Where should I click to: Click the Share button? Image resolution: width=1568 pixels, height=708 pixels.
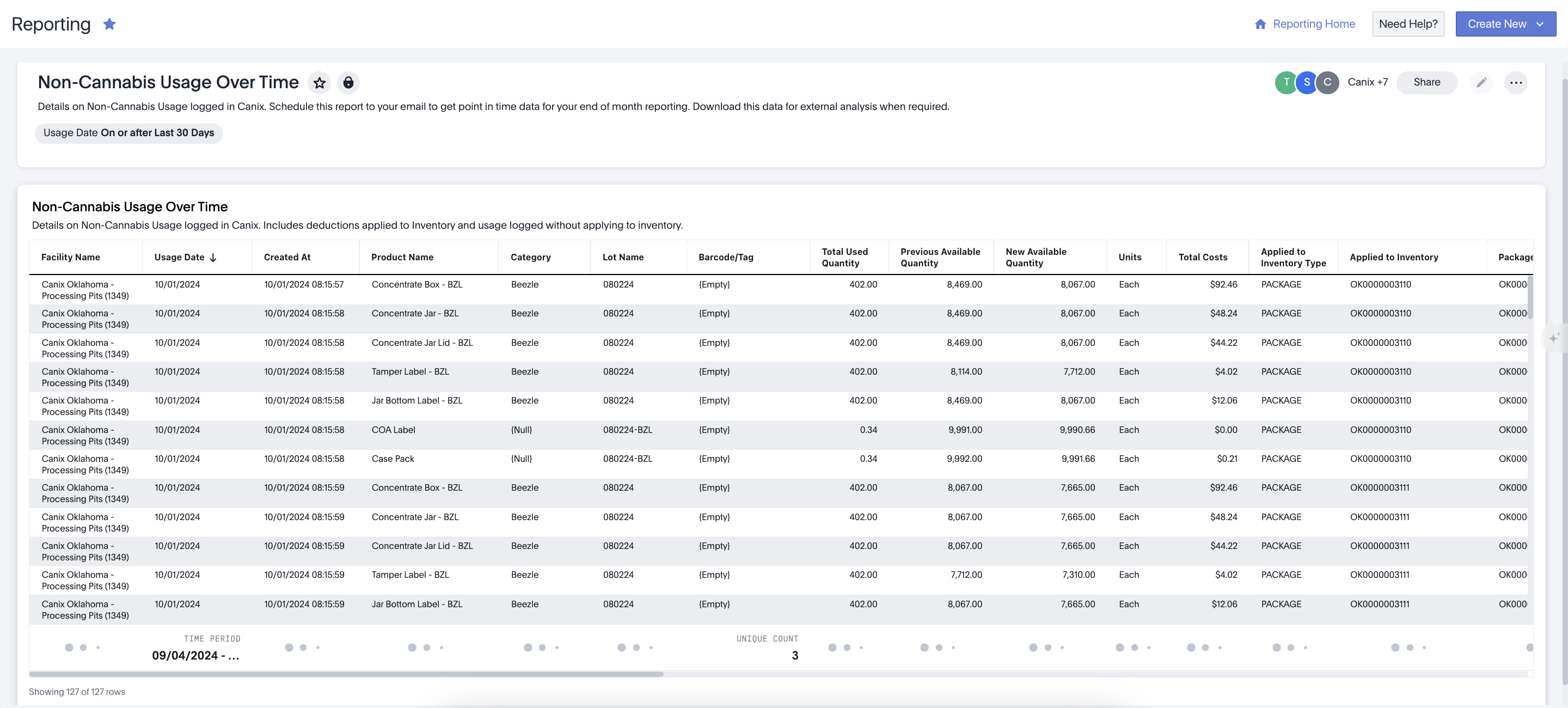[1426, 82]
